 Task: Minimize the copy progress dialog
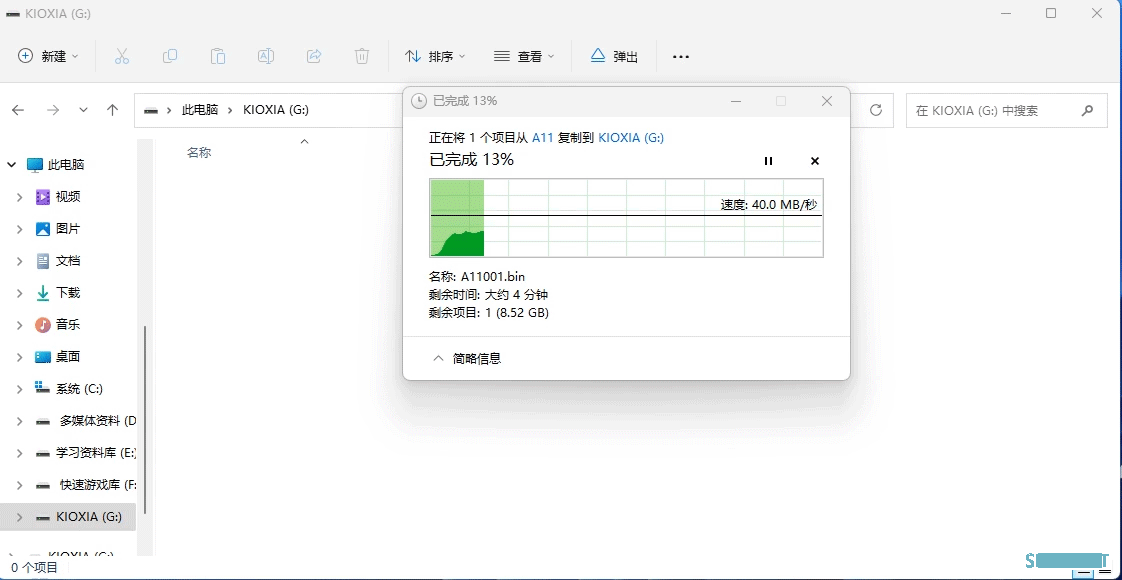(736, 101)
